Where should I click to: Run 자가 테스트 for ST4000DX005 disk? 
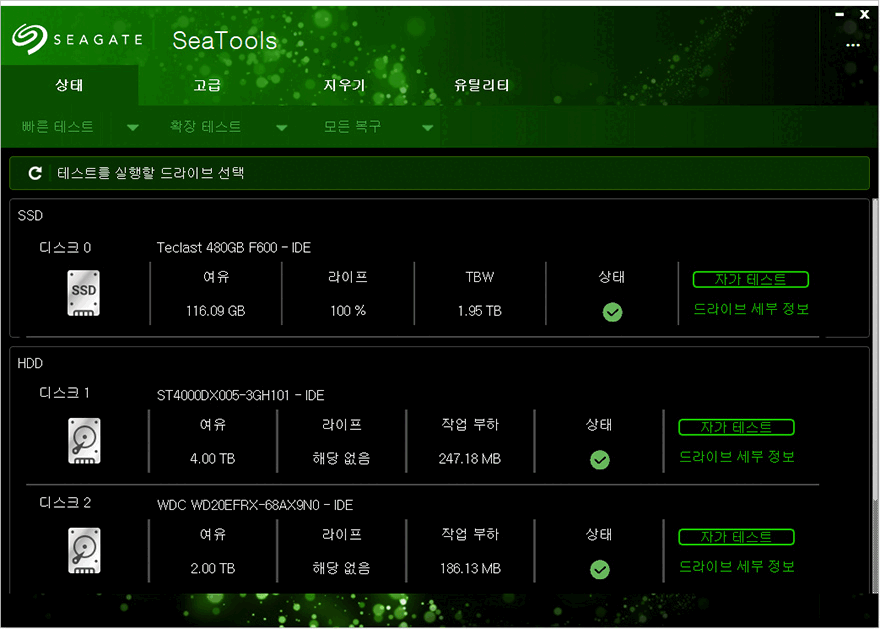click(736, 428)
